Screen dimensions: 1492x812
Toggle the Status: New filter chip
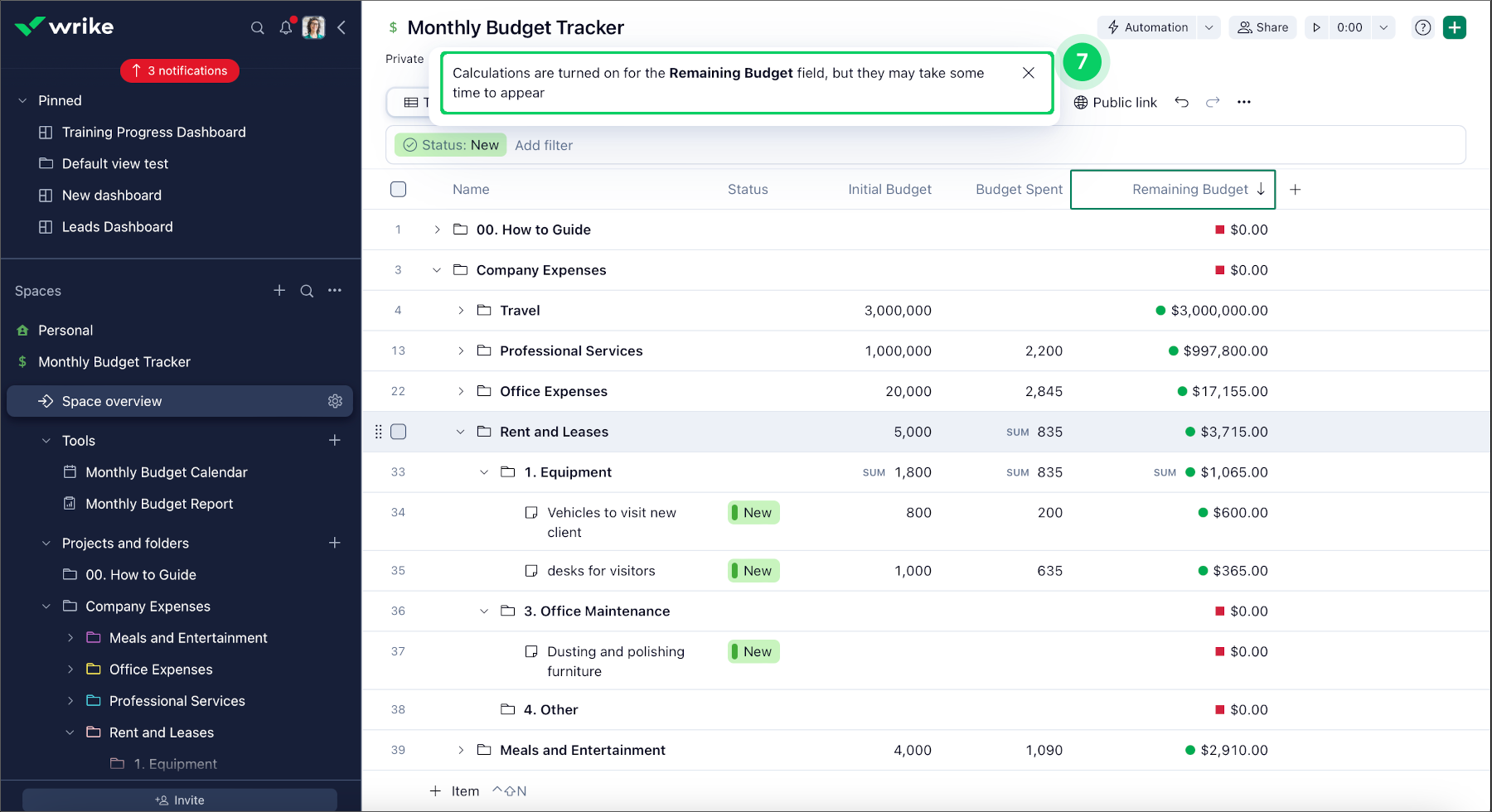450,145
